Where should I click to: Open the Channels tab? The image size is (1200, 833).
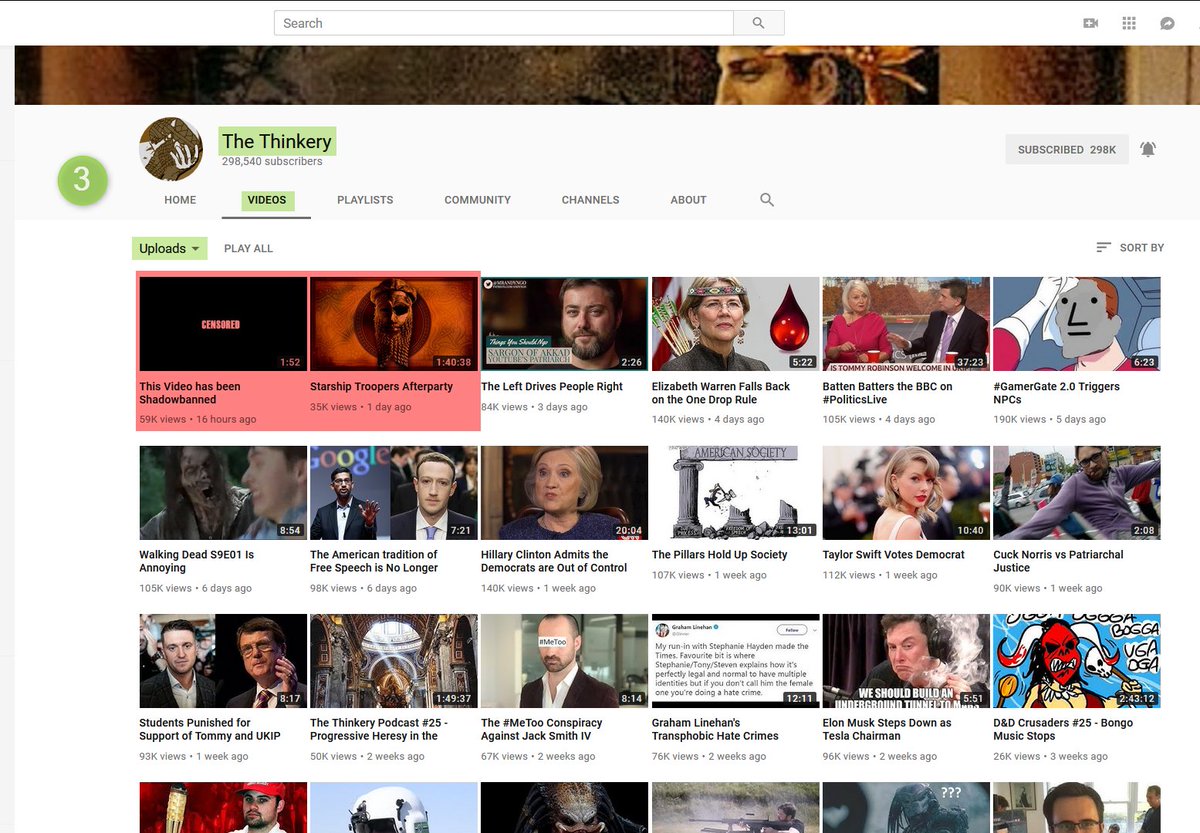point(590,200)
